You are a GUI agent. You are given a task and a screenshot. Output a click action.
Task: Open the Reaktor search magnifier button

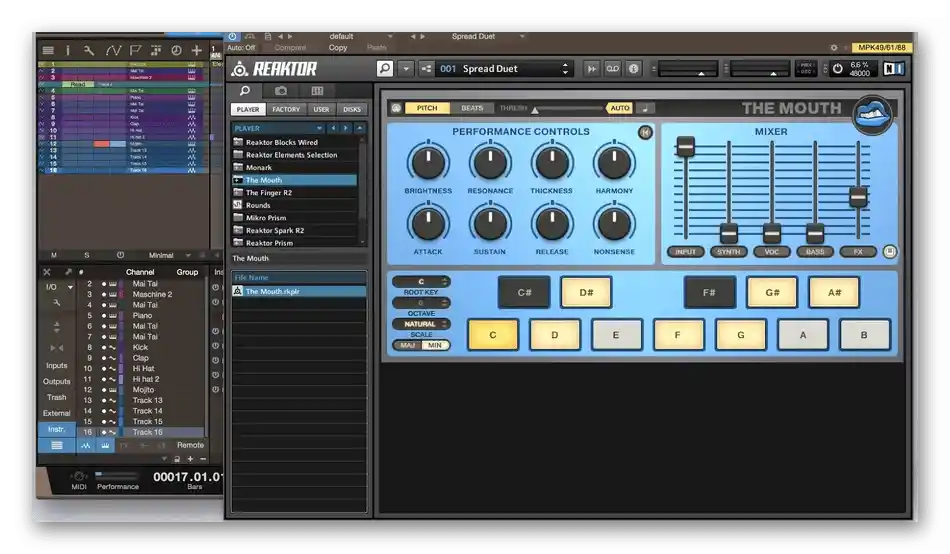pyautogui.click(x=385, y=68)
